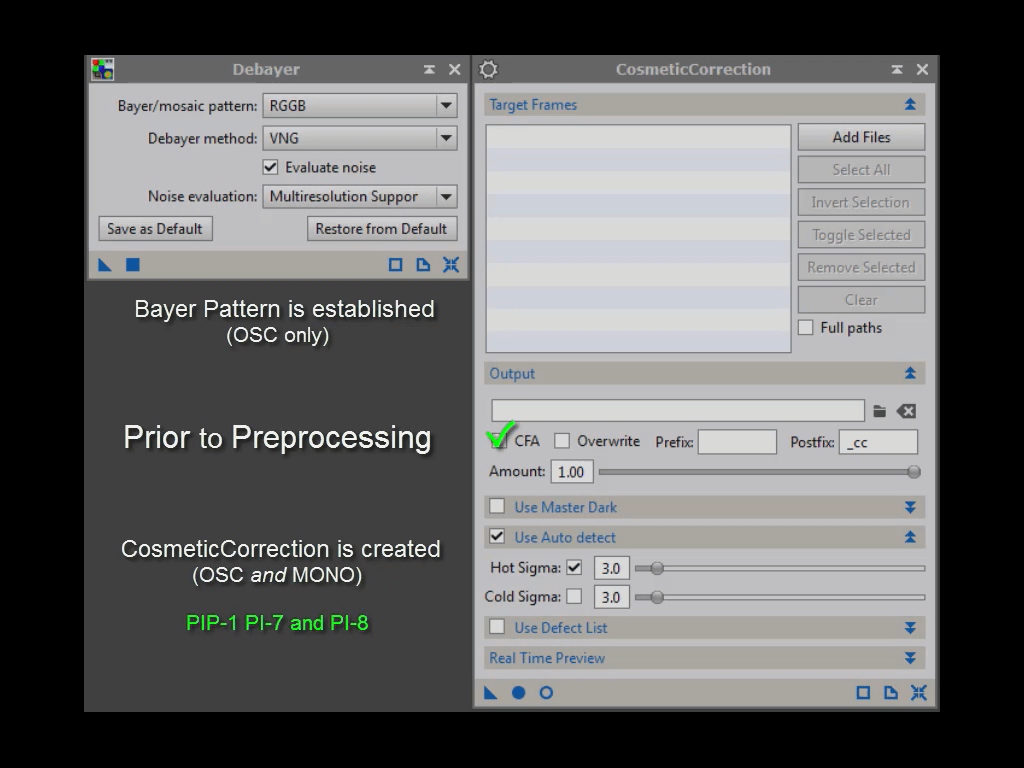The width and height of the screenshot is (1024, 768).
Task: Adjust the Hot Sigma slider handle
Action: point(657,568)
